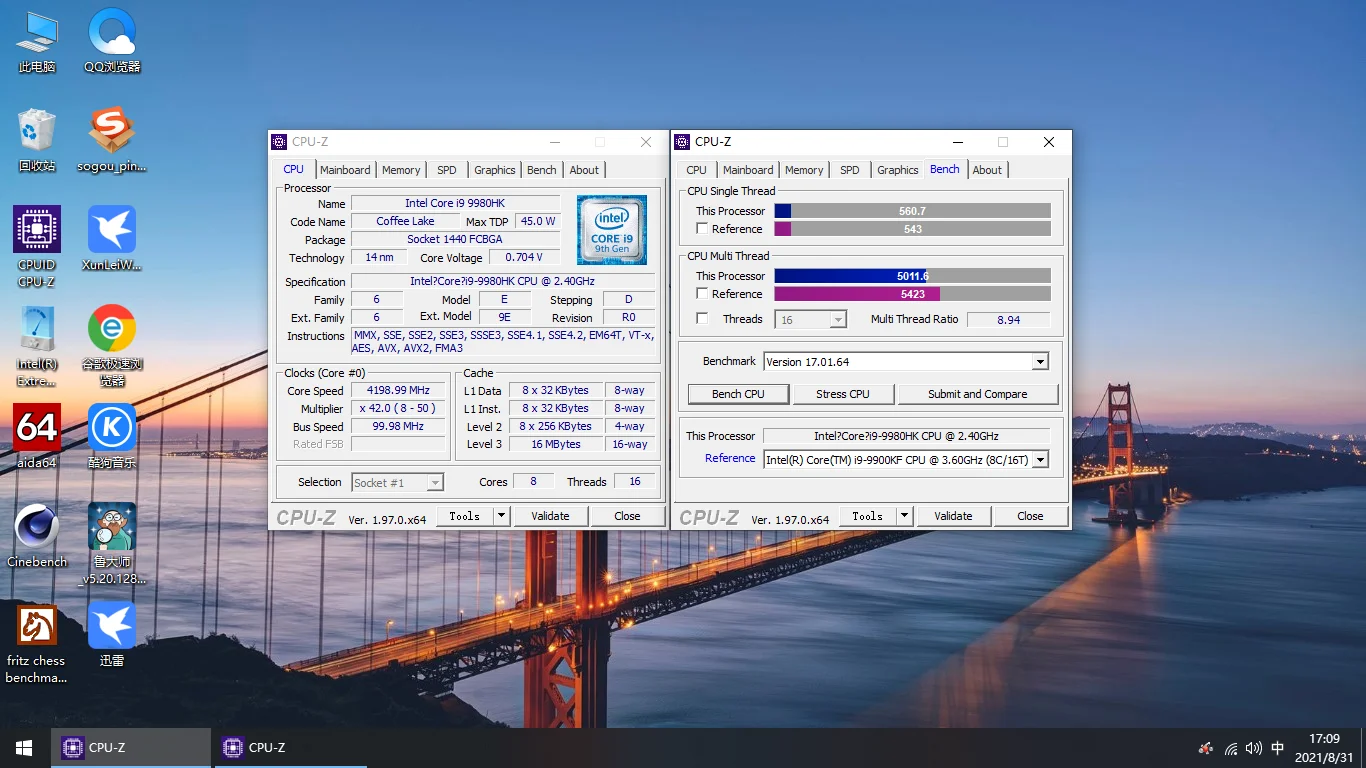Click the second CPU-Z taskbar button
The image size is (1366, 768).
click(x=291, y=748)
